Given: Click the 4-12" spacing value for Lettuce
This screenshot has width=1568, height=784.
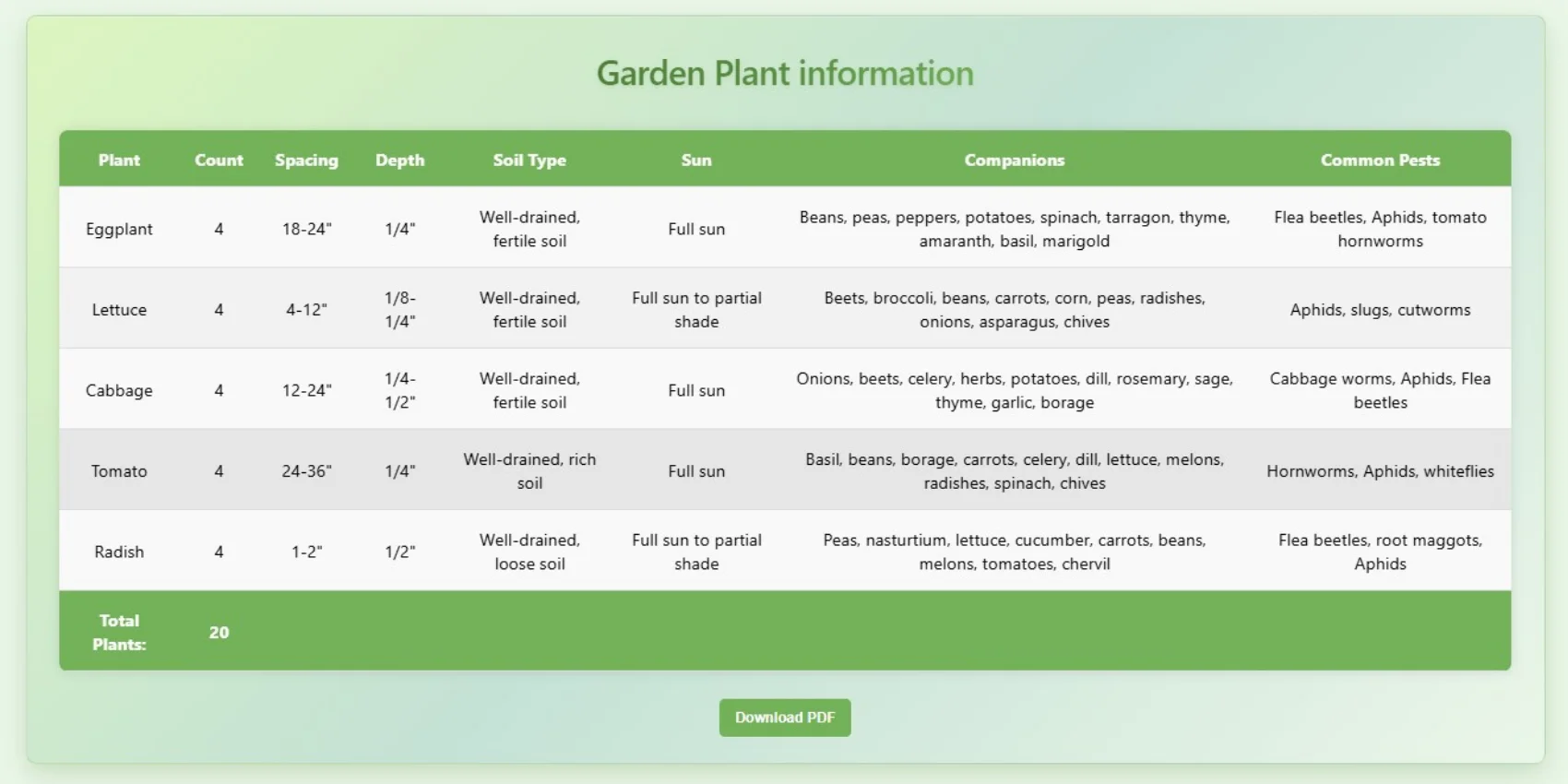Looking at the screenshot, I should (306, 310).
